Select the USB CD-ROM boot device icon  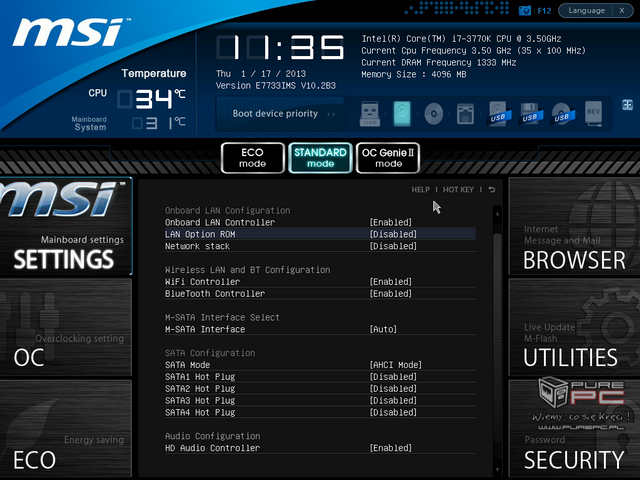[x=562, y=113]
